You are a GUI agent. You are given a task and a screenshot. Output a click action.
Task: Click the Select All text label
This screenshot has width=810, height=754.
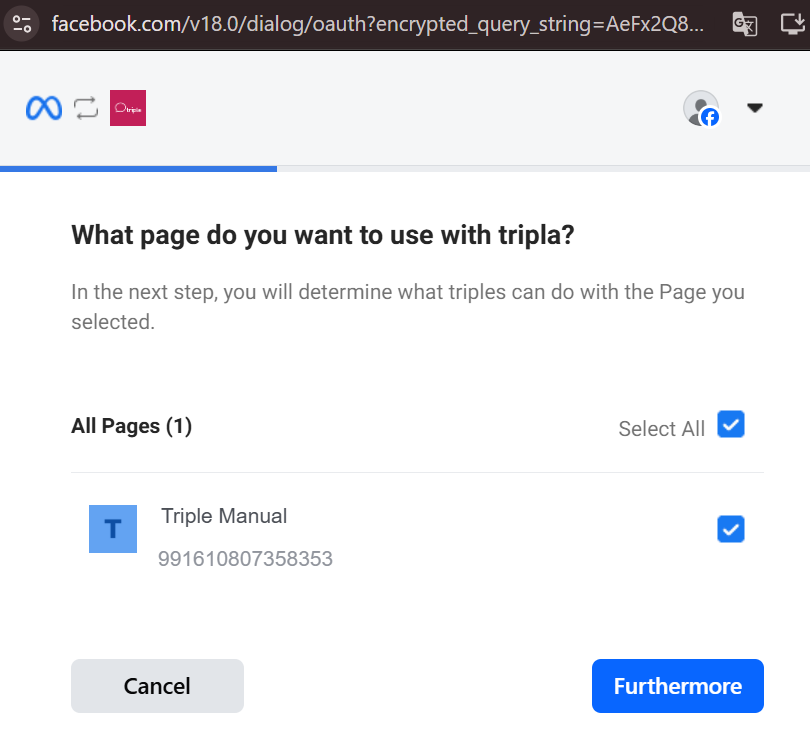pyautogui.click(x=661, y=429)
